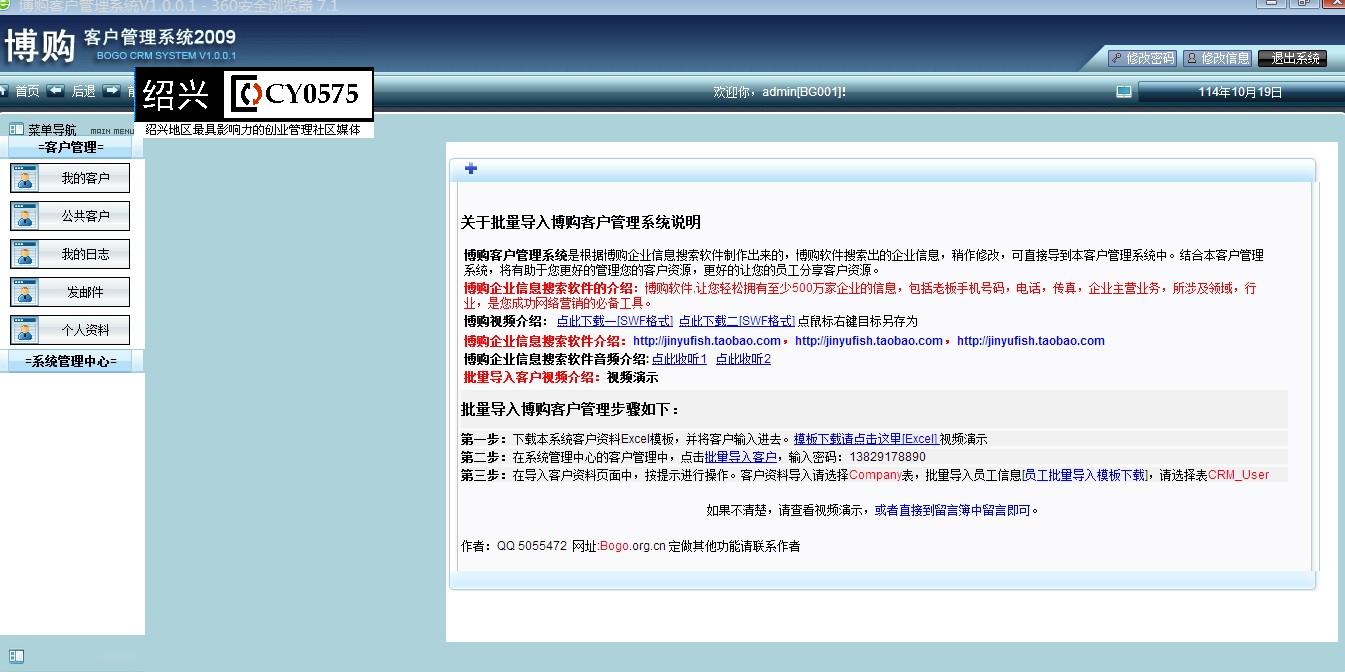The width and height of the screenshot is (1345, 672).
Task: Click the heading 批量导入博购客户管理步骤如下
Action: click(x=570, y=410)
